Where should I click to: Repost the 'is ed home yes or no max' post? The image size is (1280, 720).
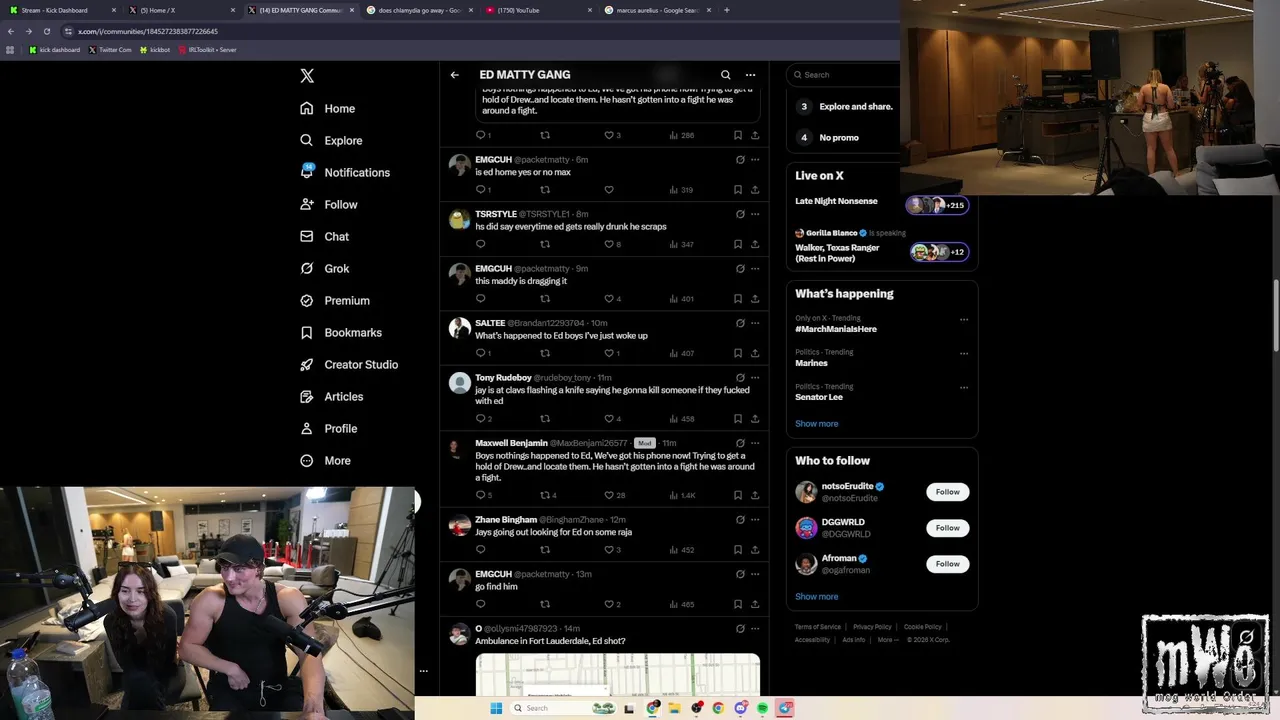(545, 189)
